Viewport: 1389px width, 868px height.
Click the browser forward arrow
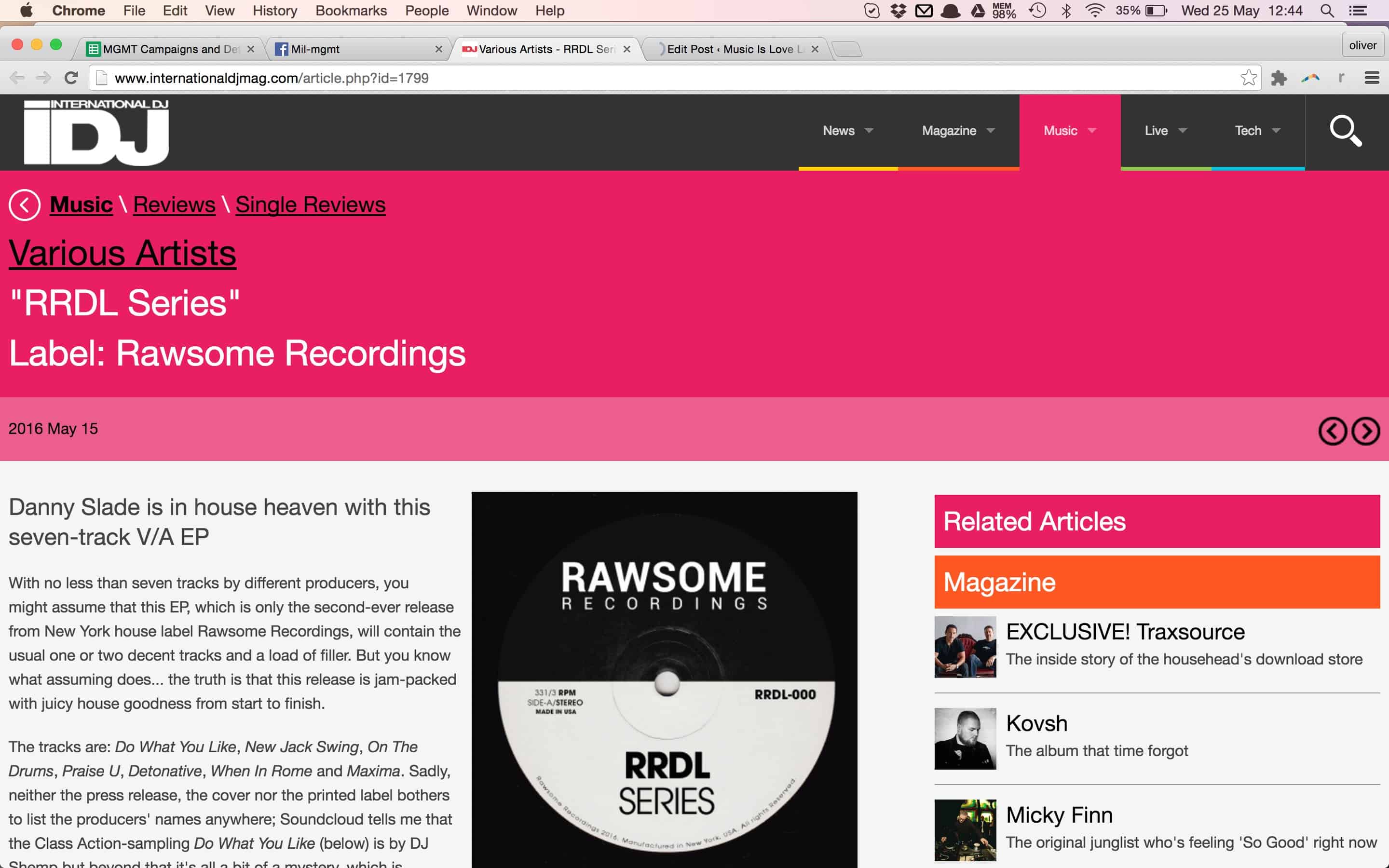click(43, 78)
